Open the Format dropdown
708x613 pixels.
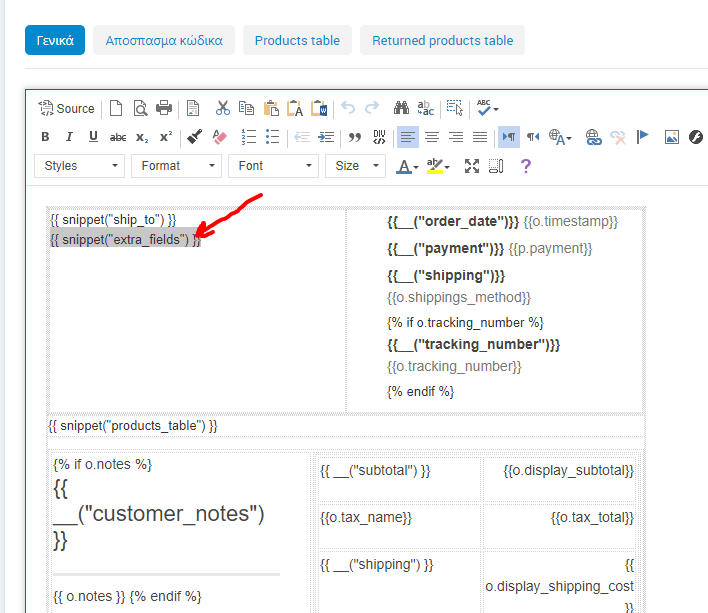pyautogui.click(x=177, y=166)
